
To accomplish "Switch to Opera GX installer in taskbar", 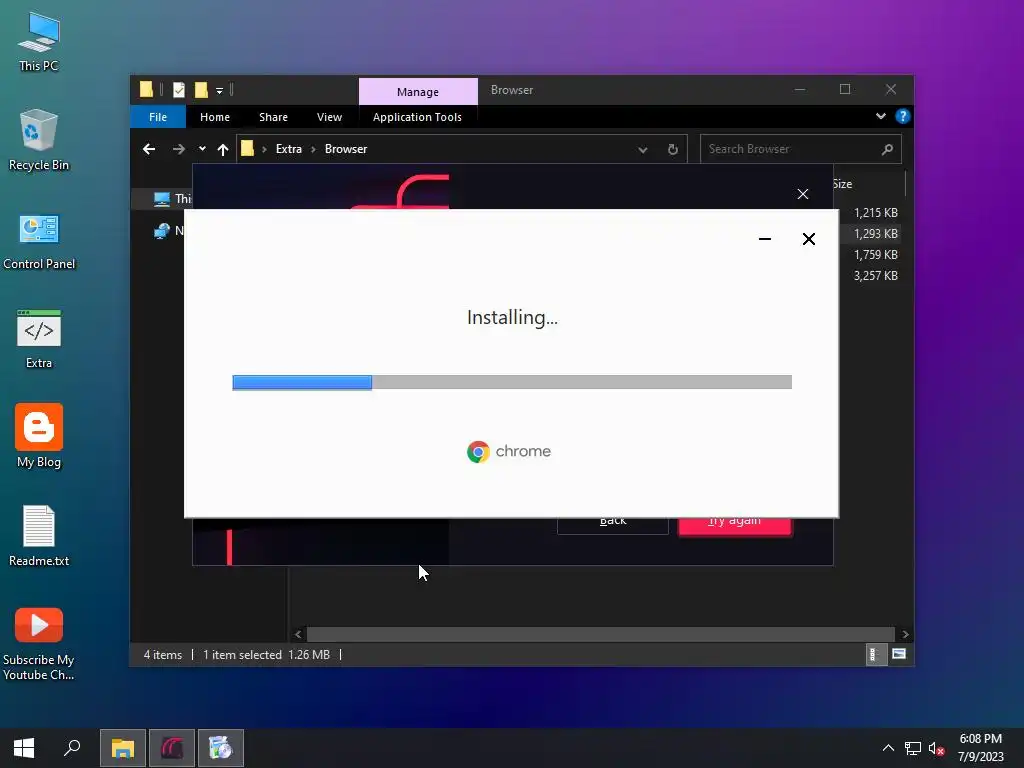I will click(172, 748).
